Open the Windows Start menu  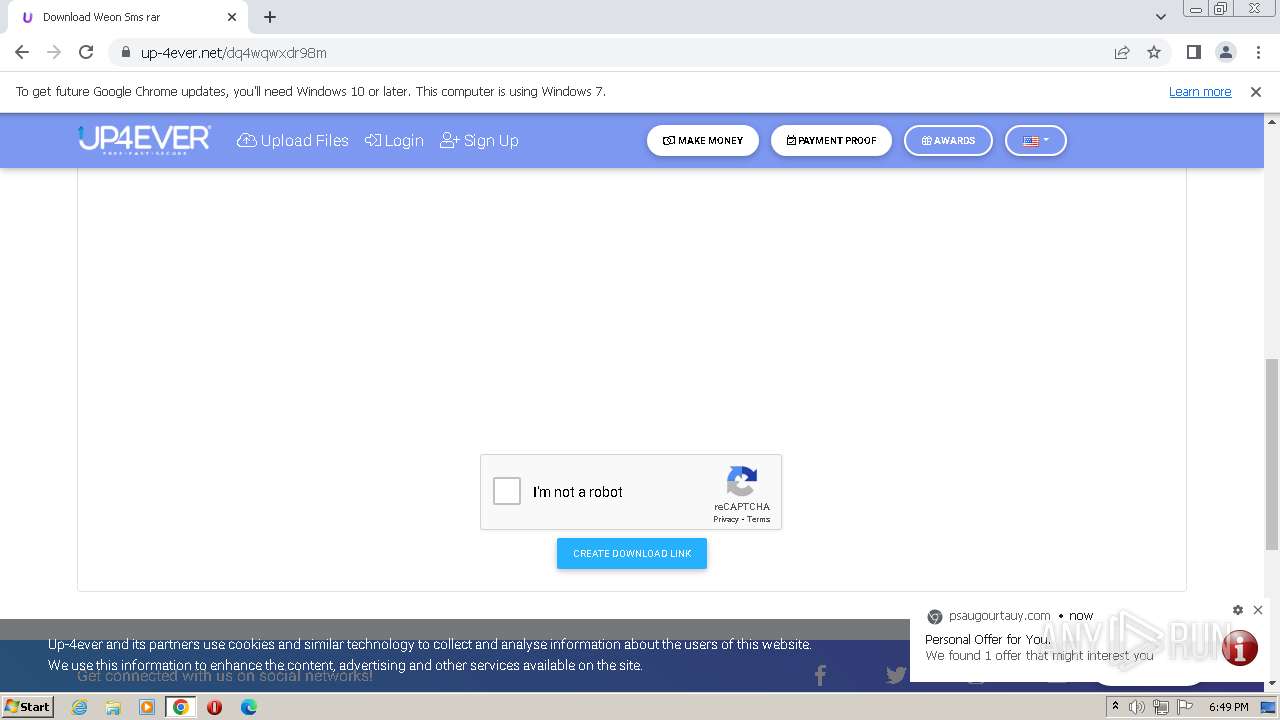click(27, 707)
